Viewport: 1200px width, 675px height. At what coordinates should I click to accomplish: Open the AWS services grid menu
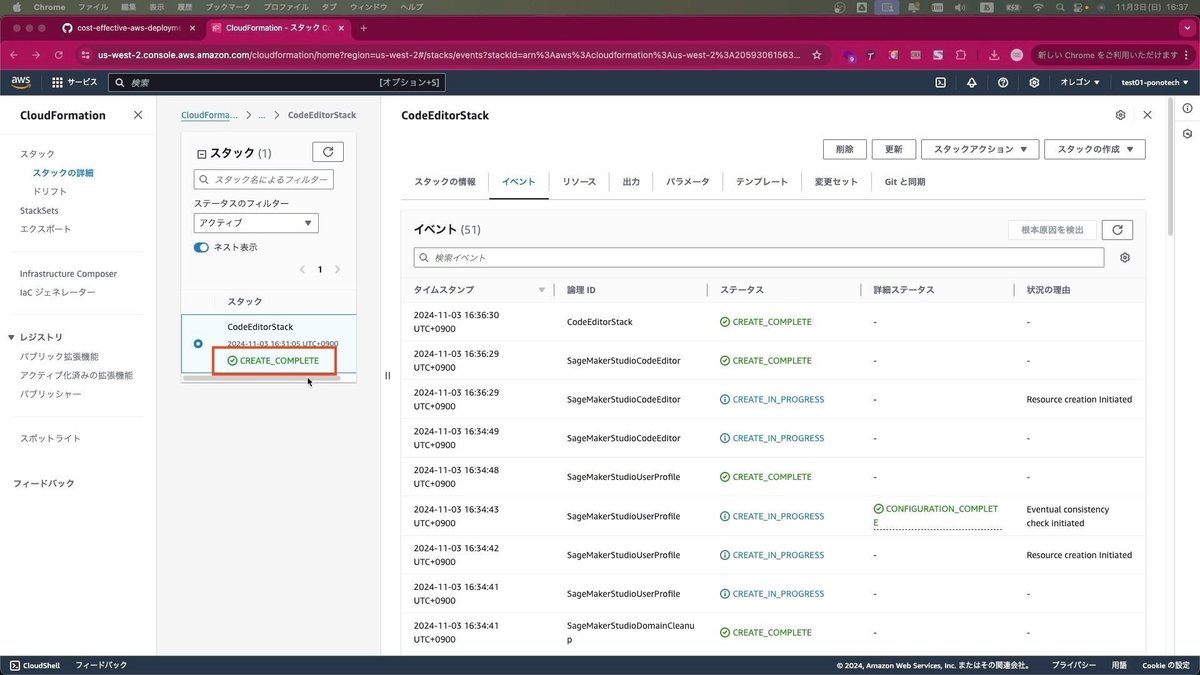click(x=57, y=82)
